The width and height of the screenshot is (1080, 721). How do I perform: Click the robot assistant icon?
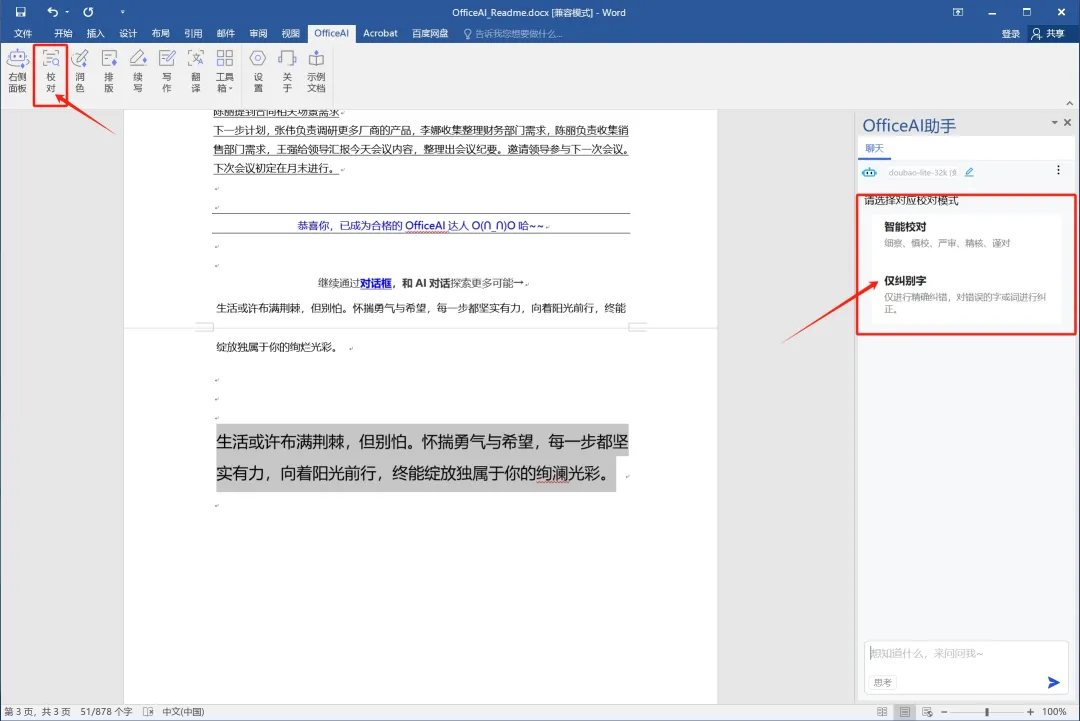(x=870, y=172)
